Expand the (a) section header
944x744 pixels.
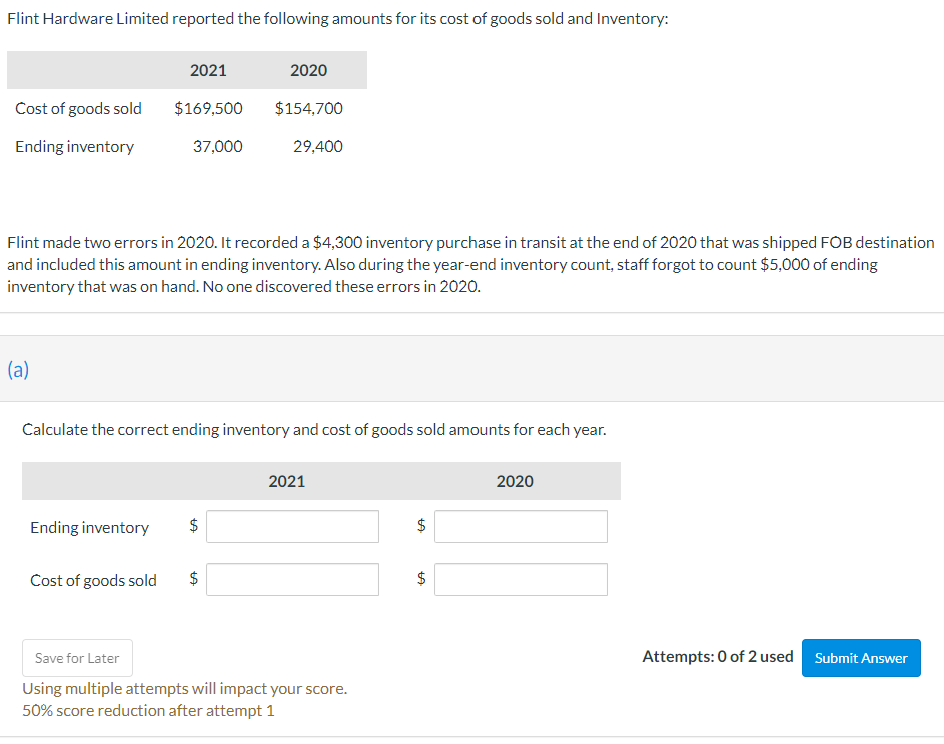pos(18,370)
